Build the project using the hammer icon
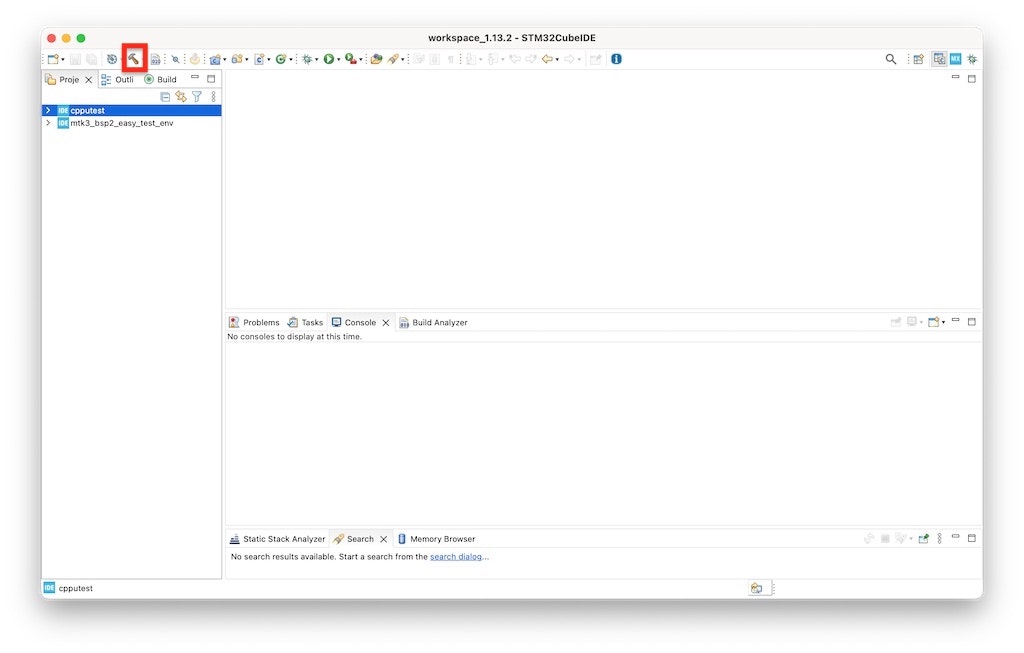 click(135, 59)
